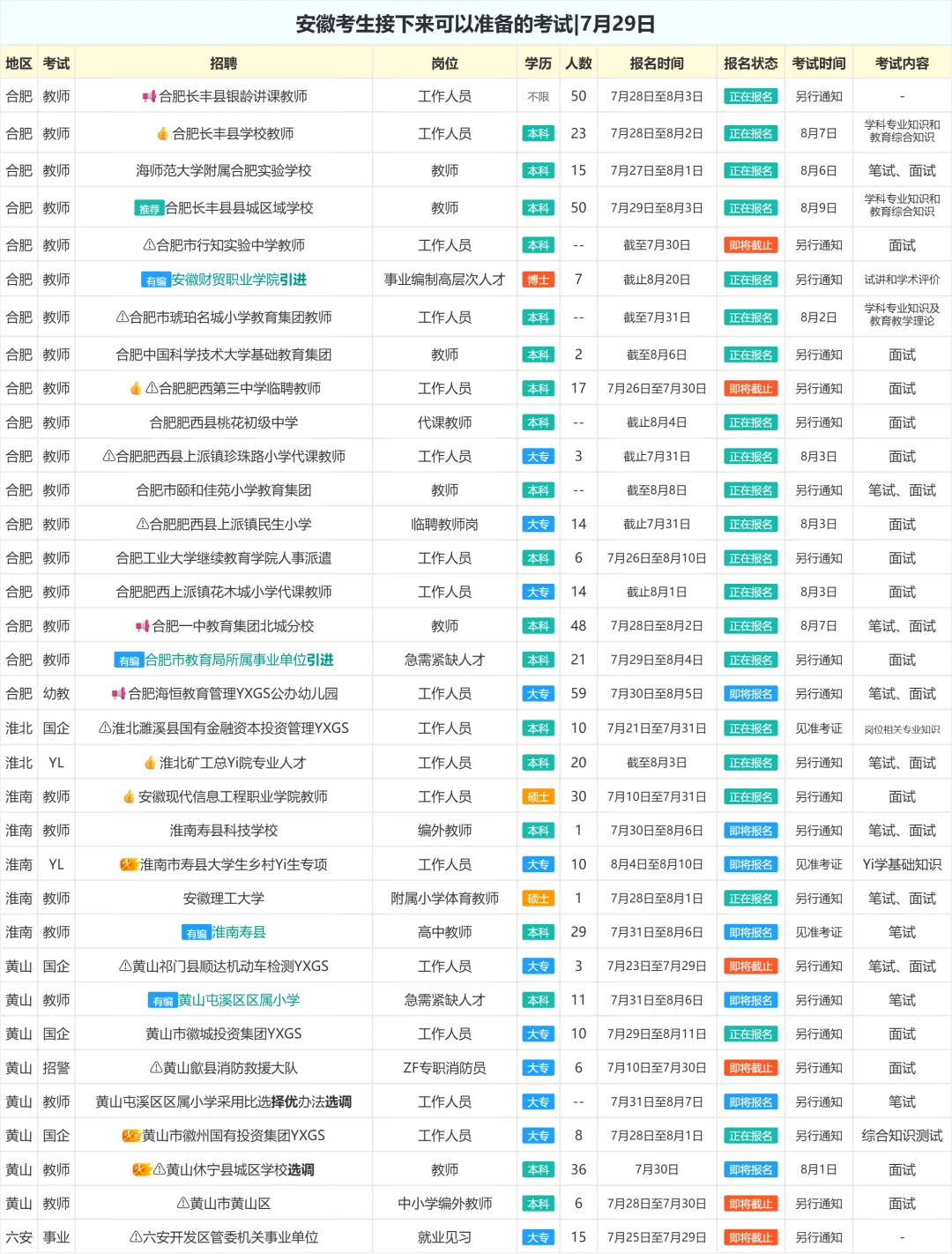
Task: Click 代课教师 position cell
Action: point(445,422)
